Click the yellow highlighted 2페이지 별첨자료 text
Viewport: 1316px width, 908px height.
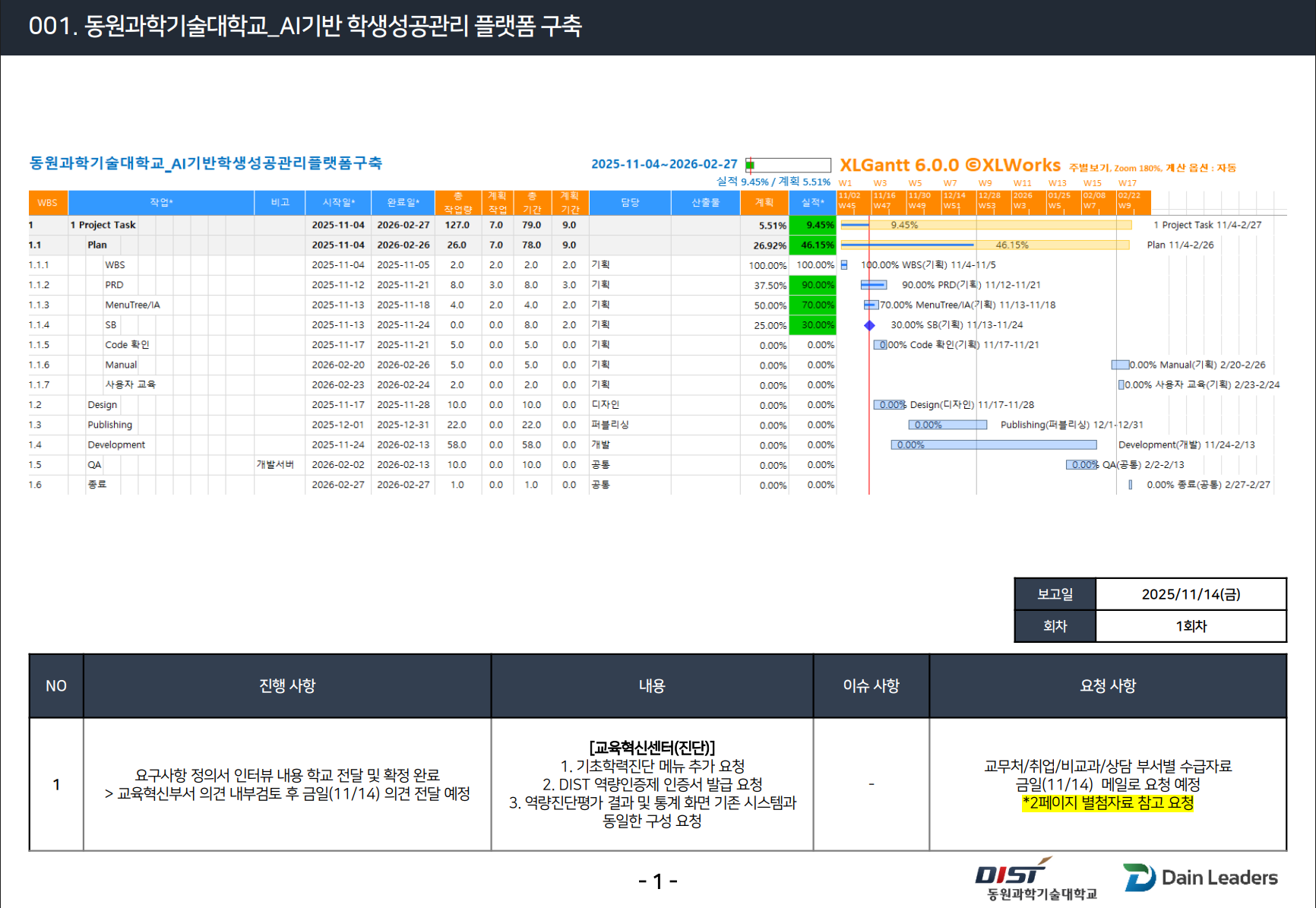(x=1108, y=803)
